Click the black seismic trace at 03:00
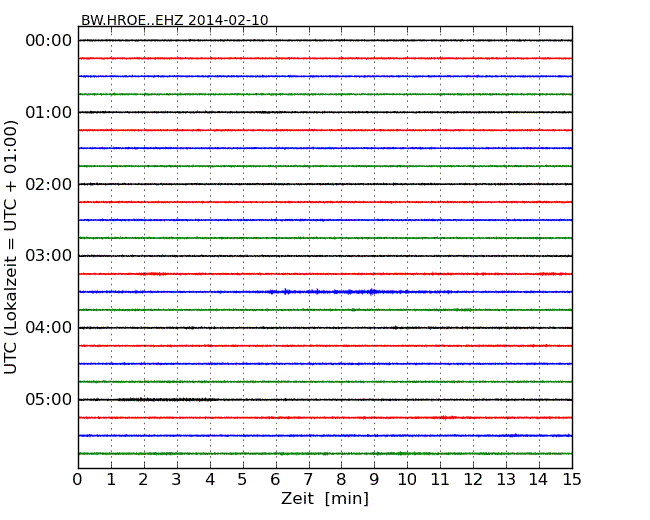The height and width of the screenshot is (520, 650). (x=325, y=256)
